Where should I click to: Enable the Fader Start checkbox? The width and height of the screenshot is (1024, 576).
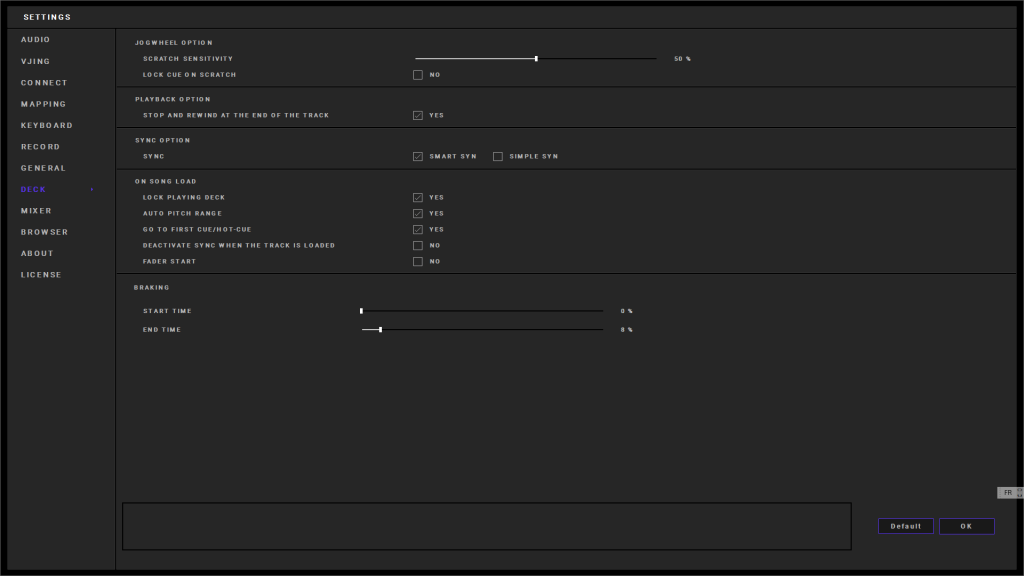click(x=418, y=262)
